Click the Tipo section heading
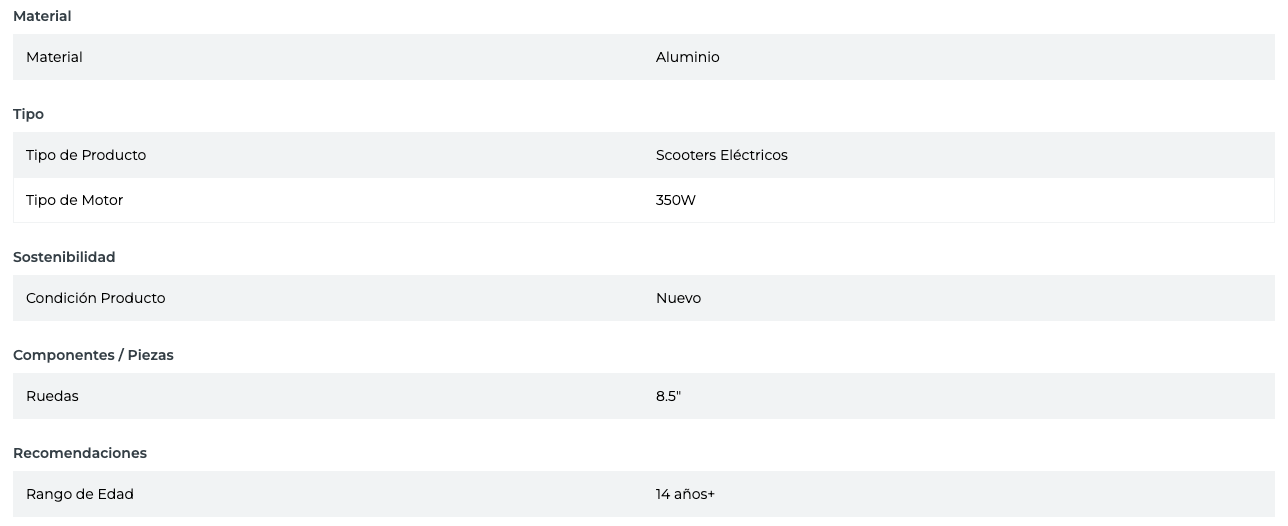The width and height of the screenshot is (1288, 526). 28,114
